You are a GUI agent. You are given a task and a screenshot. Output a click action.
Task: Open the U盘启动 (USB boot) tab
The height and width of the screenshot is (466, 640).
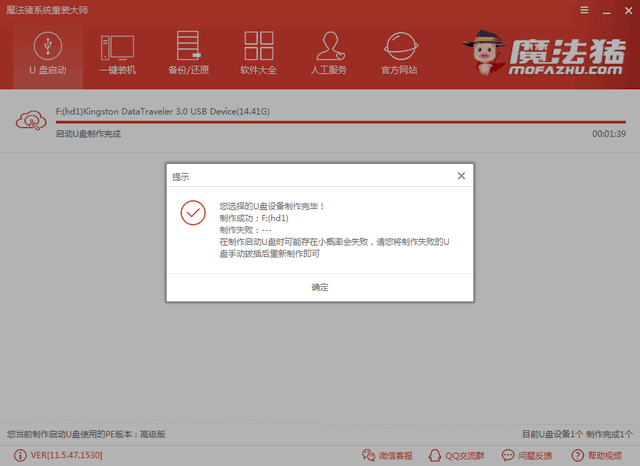point(42,54)
